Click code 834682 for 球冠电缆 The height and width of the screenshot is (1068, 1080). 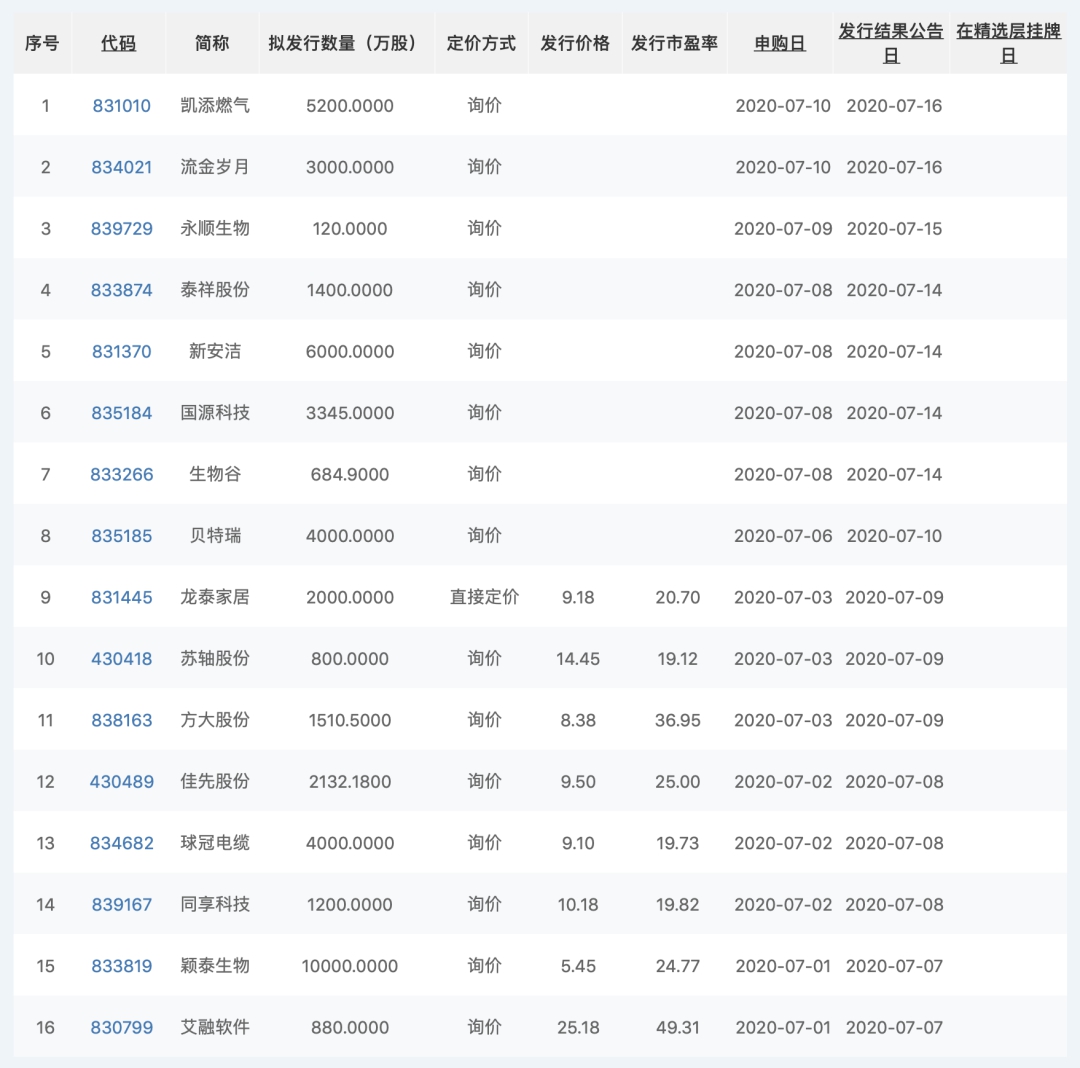pyautogui.click(x=122, y=844)
